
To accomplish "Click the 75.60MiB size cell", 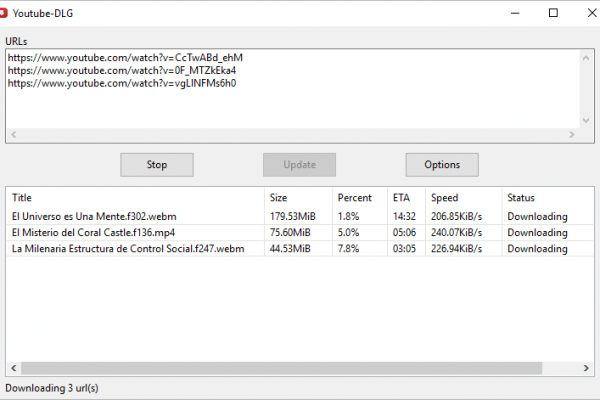I will coord(290,232).
